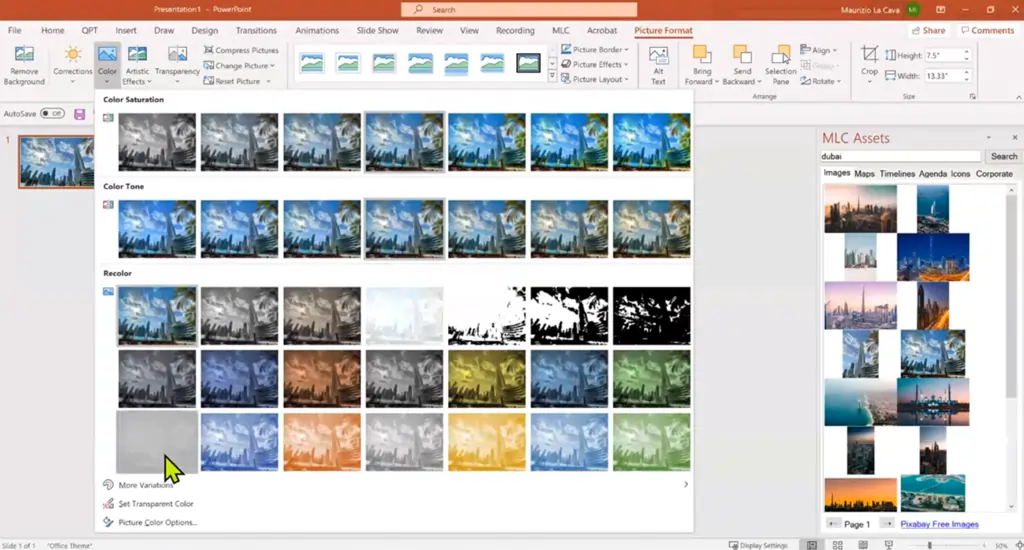1024x550 pixels.
Task: Expand picture styles gallery
Action: coord(552,77)
